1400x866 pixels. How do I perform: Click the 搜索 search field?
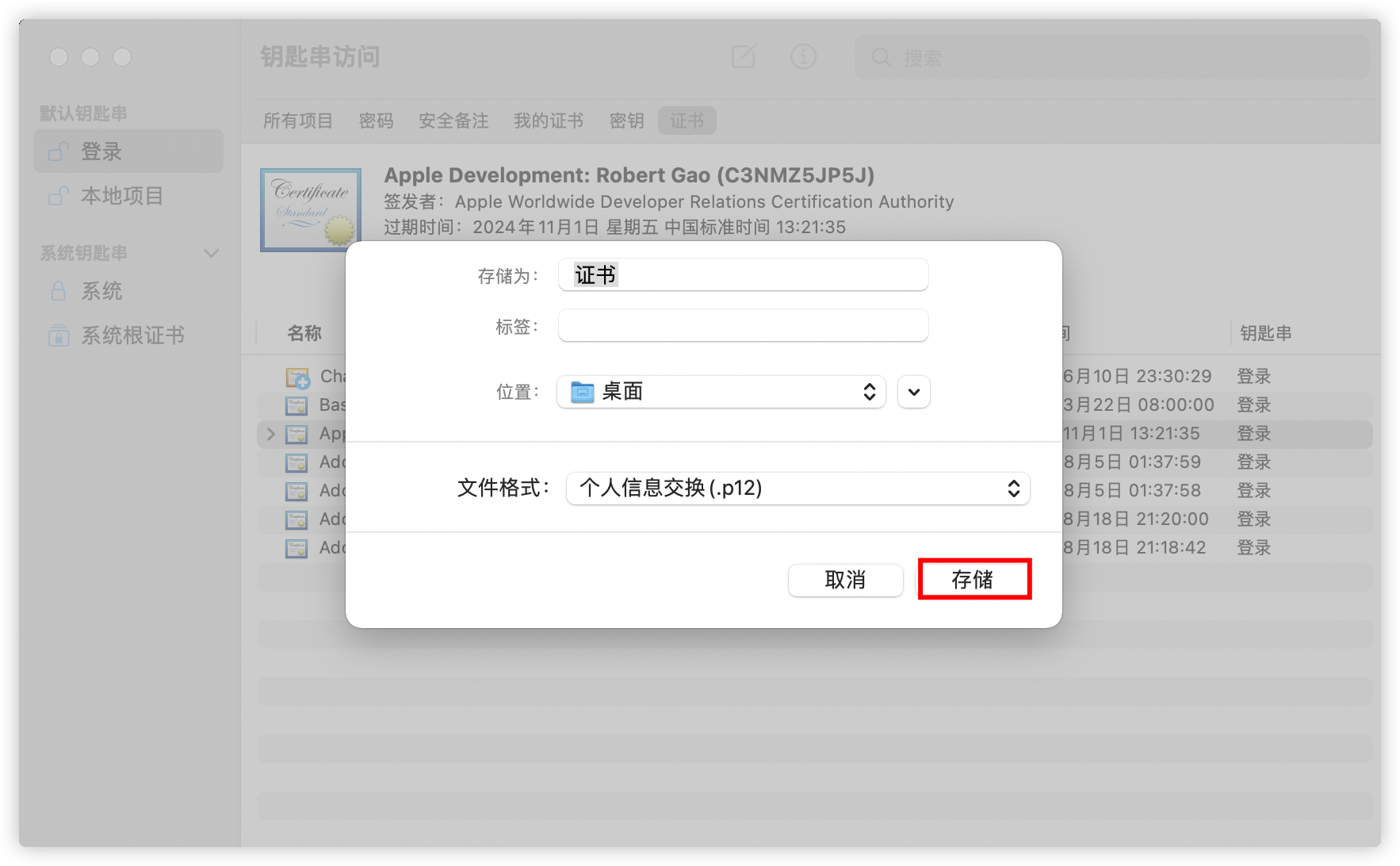[1111, 58]
